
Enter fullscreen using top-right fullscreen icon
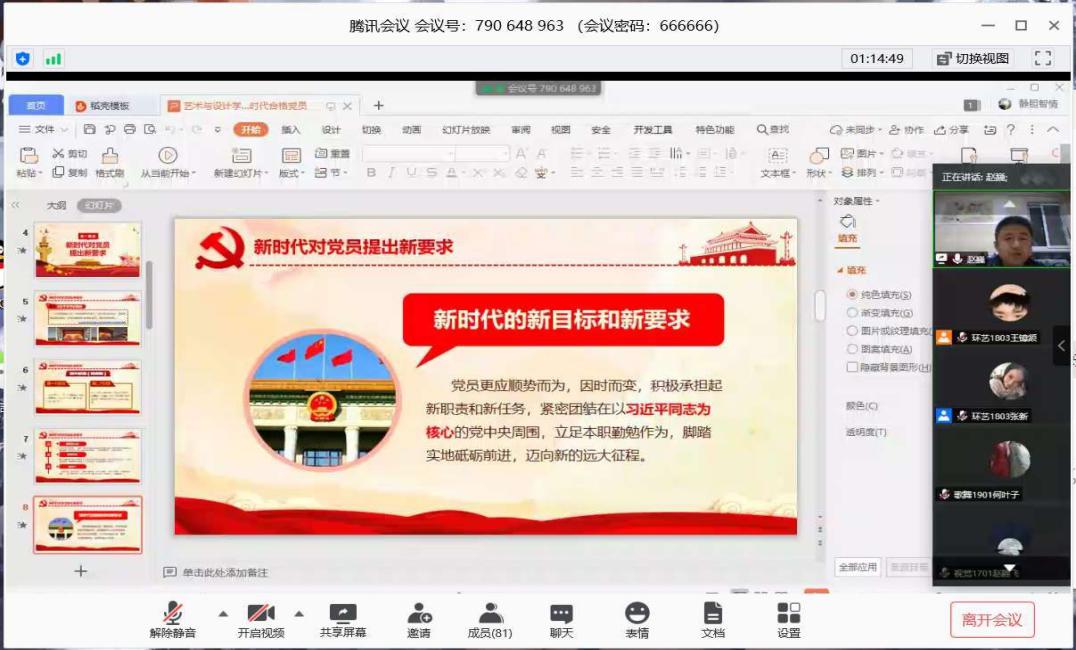(1043, 58)
